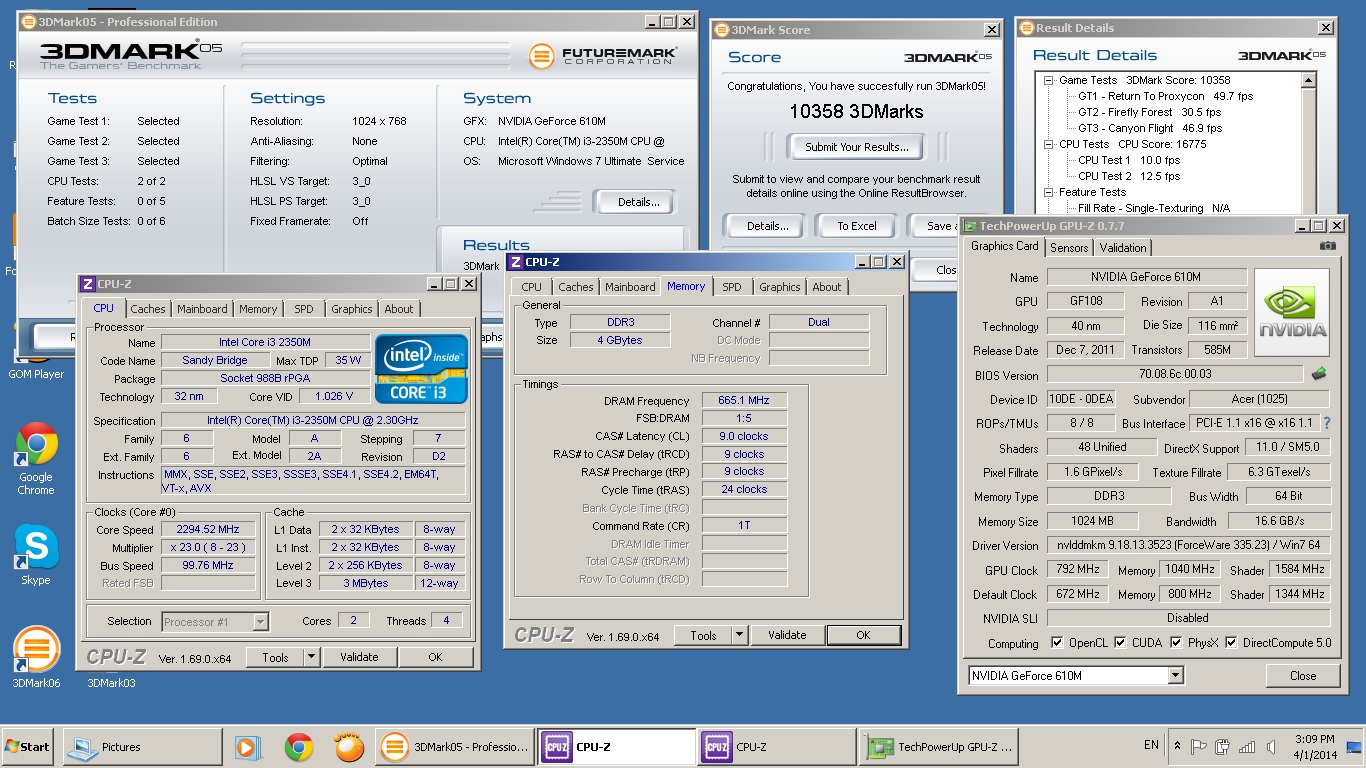Open the NVIDIA GeForce 610M GPU dropdown

coord(1176,676)
